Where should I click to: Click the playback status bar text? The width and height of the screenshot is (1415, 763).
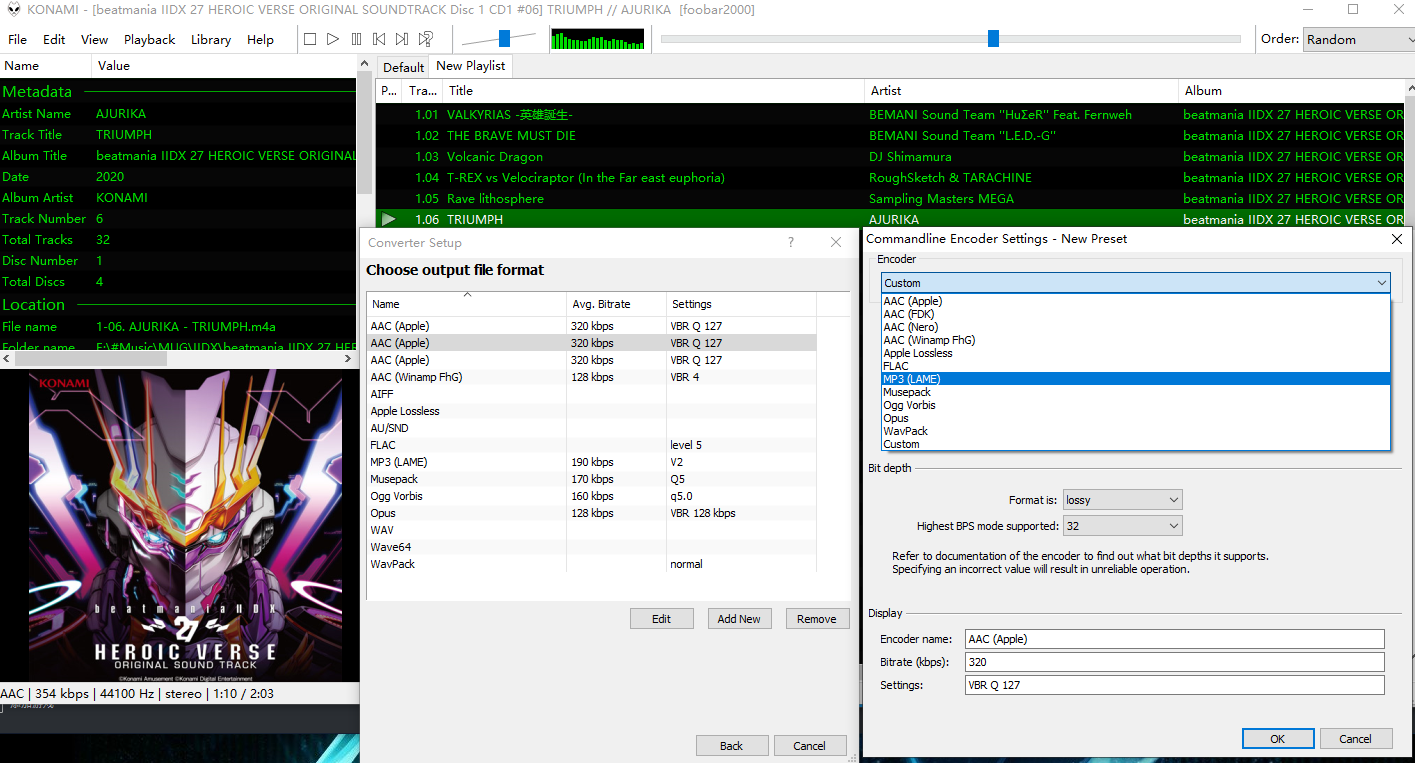(137, 694)
